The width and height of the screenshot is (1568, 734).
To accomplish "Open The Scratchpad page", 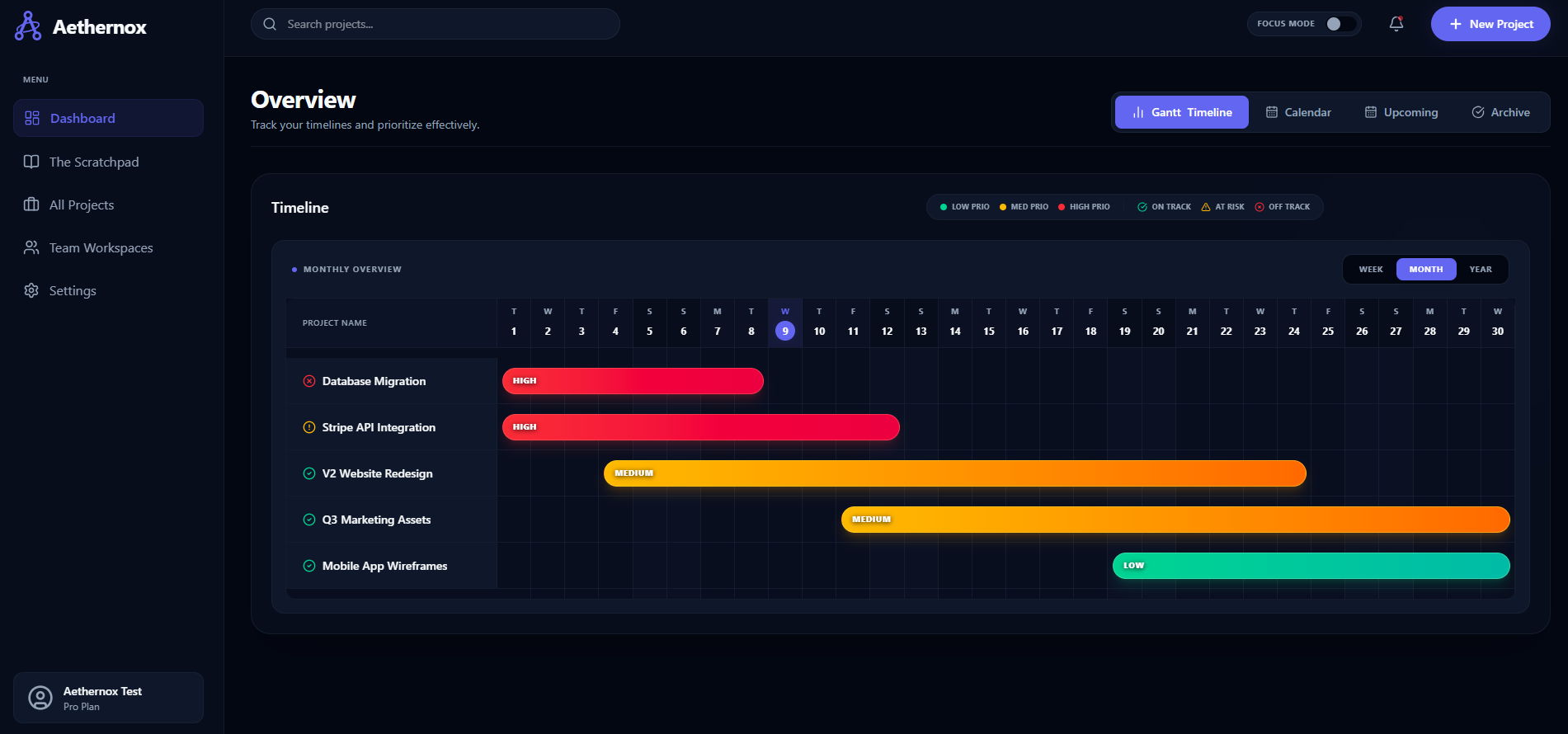I will point(108,162).
